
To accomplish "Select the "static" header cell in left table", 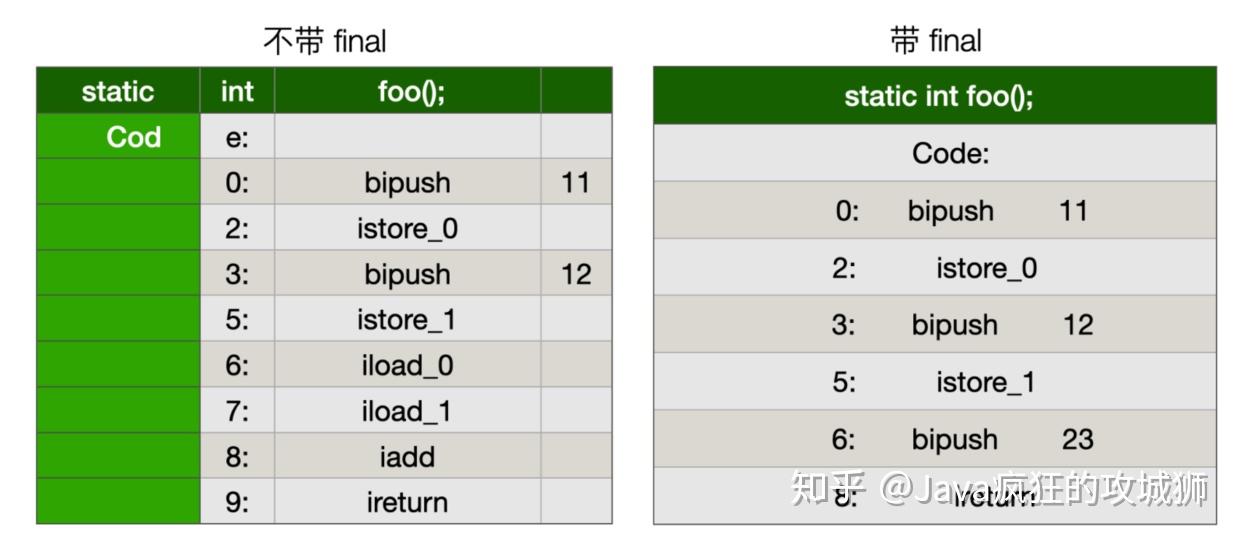I will (x=118, y=92).
